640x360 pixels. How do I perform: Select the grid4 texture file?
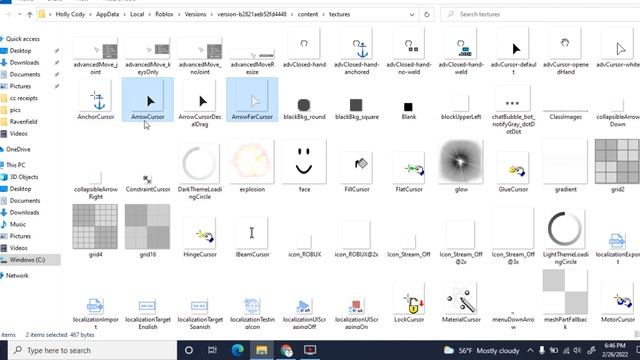tap(96, 231)
